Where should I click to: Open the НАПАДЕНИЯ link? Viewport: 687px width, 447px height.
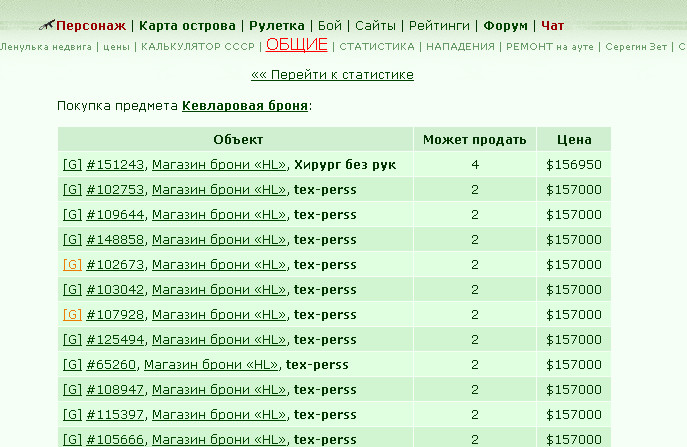point(460,46)
